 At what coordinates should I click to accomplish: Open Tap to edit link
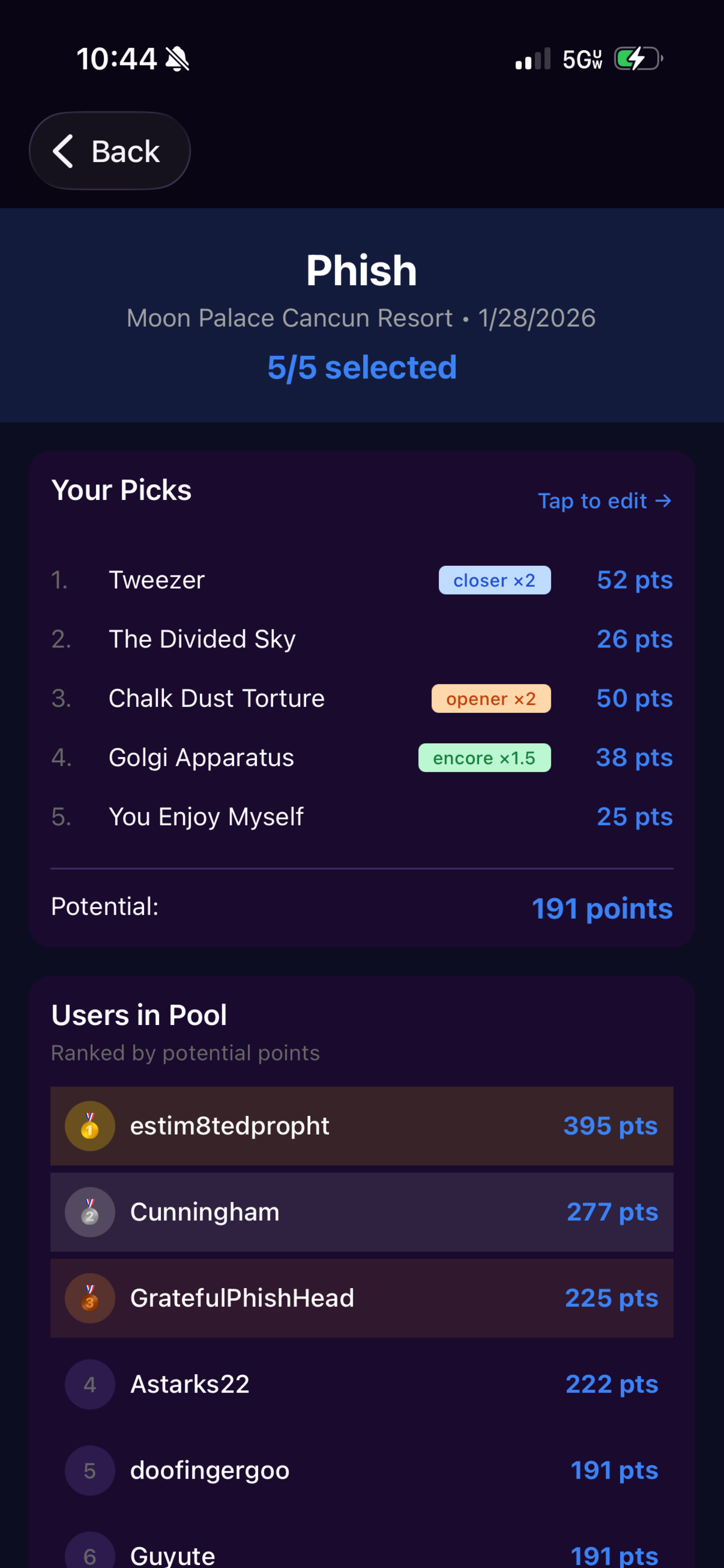pos(604,501)
